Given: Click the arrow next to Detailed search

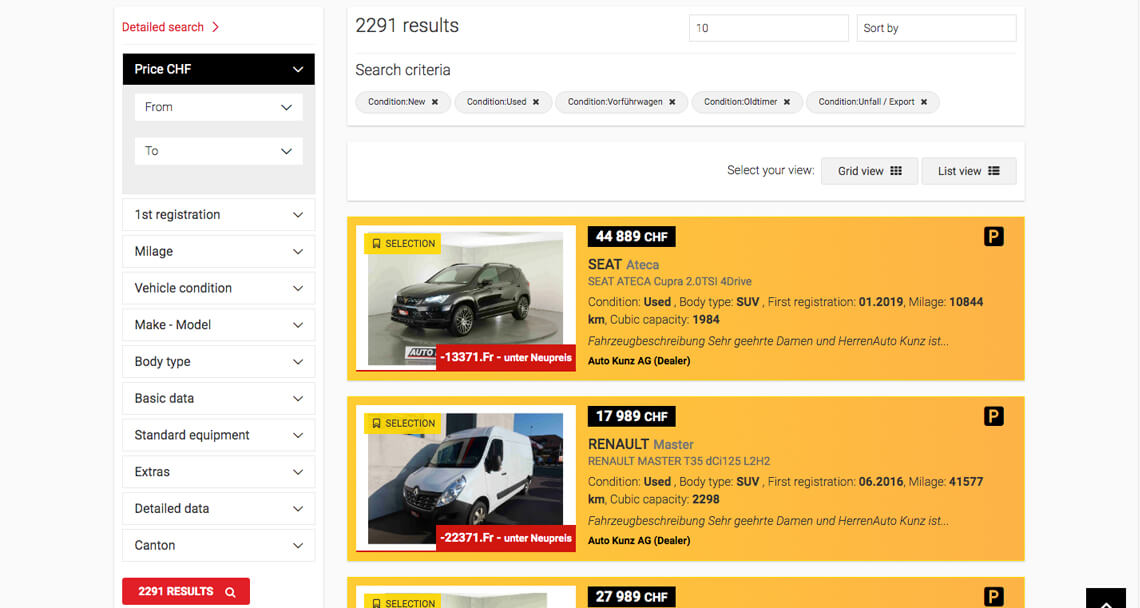Looking at the screenshot, I should (215, 27).
